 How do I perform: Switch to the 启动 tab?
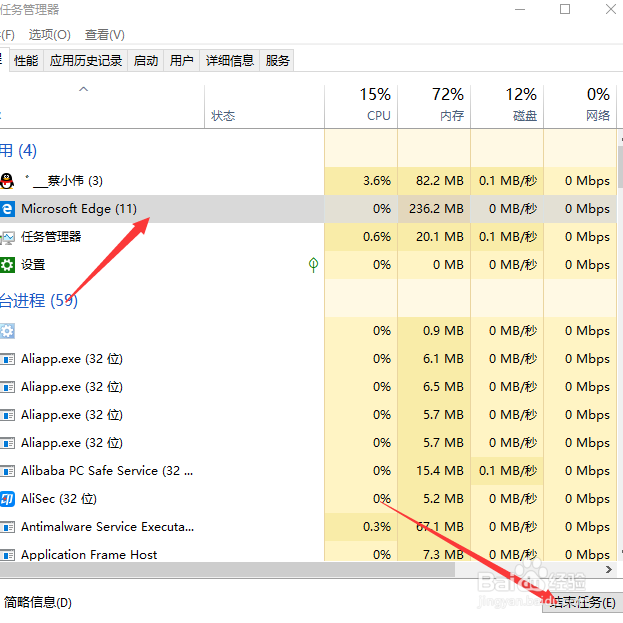coord(146,60)
